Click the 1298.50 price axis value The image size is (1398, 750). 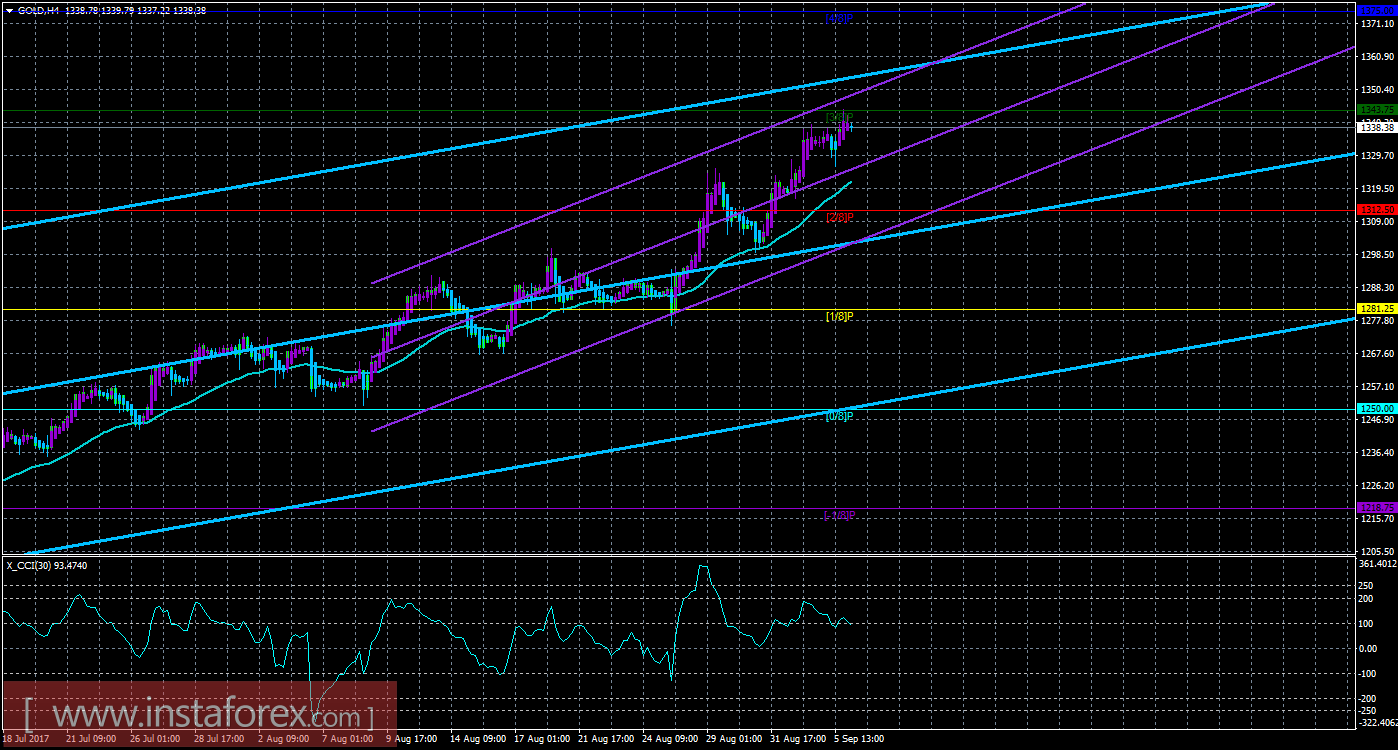coord(1376,255)
